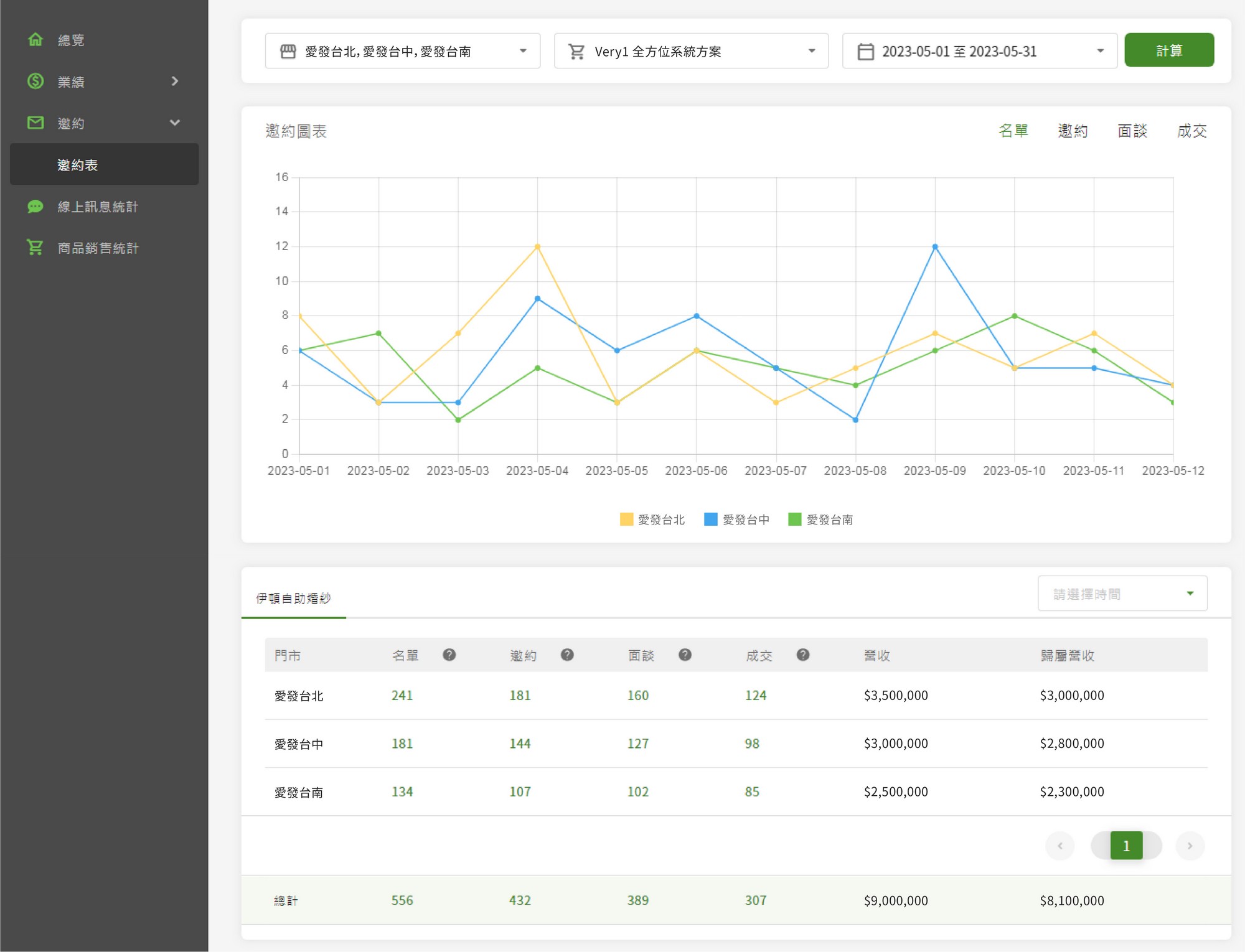The width and height of the screenshot is (1245, 952).
Task: Click the envelope icon beside 邀約
Action: pos(35,123)
